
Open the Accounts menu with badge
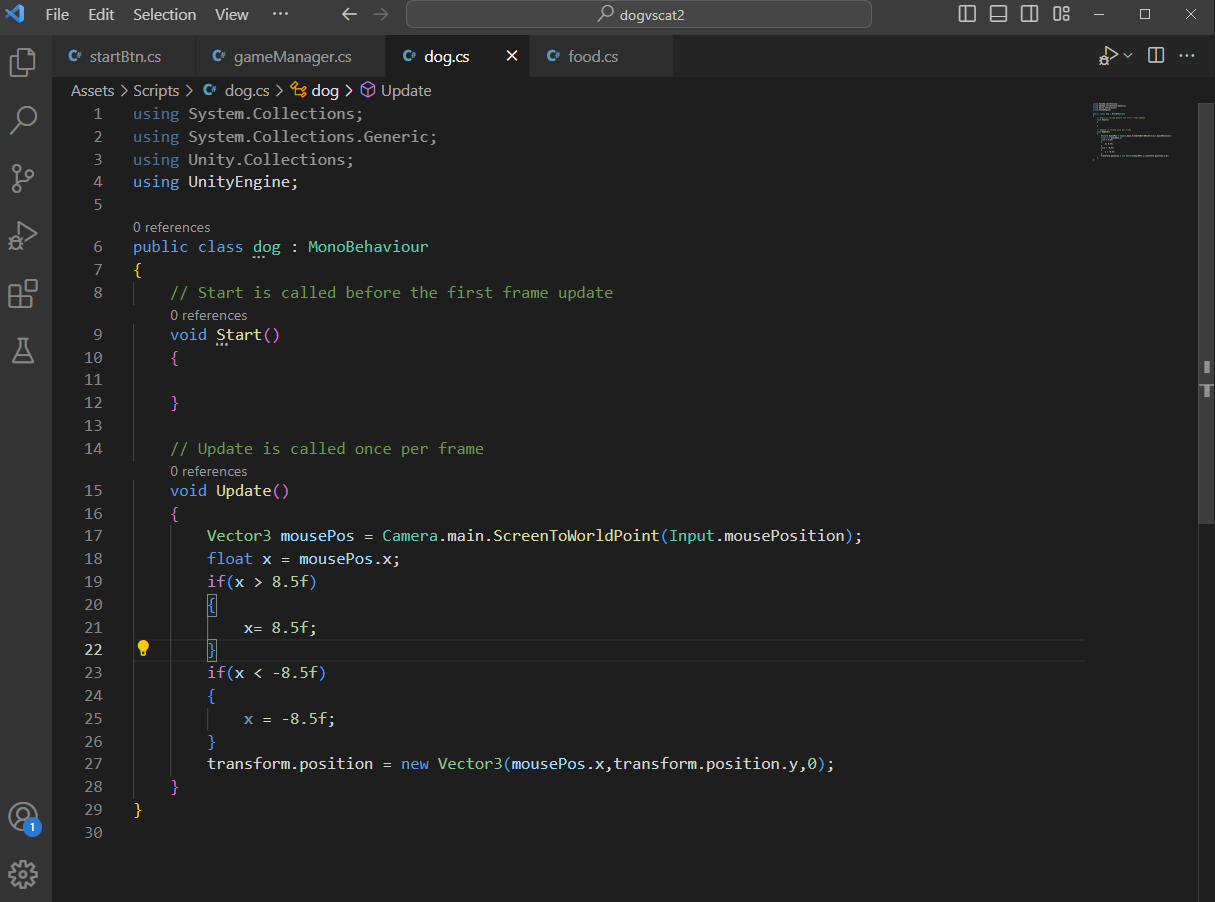(x=23, y=818)
